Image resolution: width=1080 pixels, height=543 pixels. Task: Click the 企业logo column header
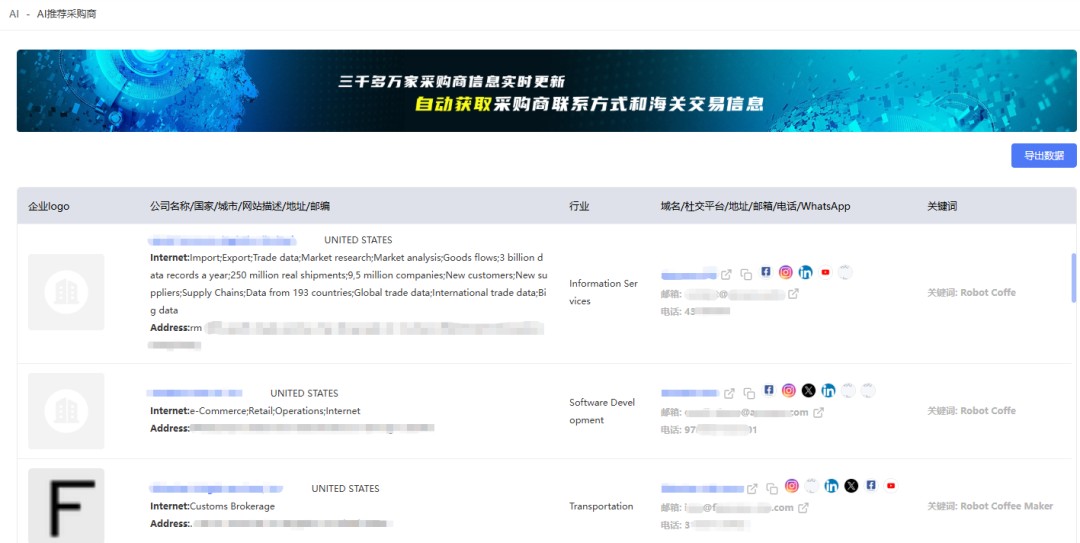click(x=49, y=206)
